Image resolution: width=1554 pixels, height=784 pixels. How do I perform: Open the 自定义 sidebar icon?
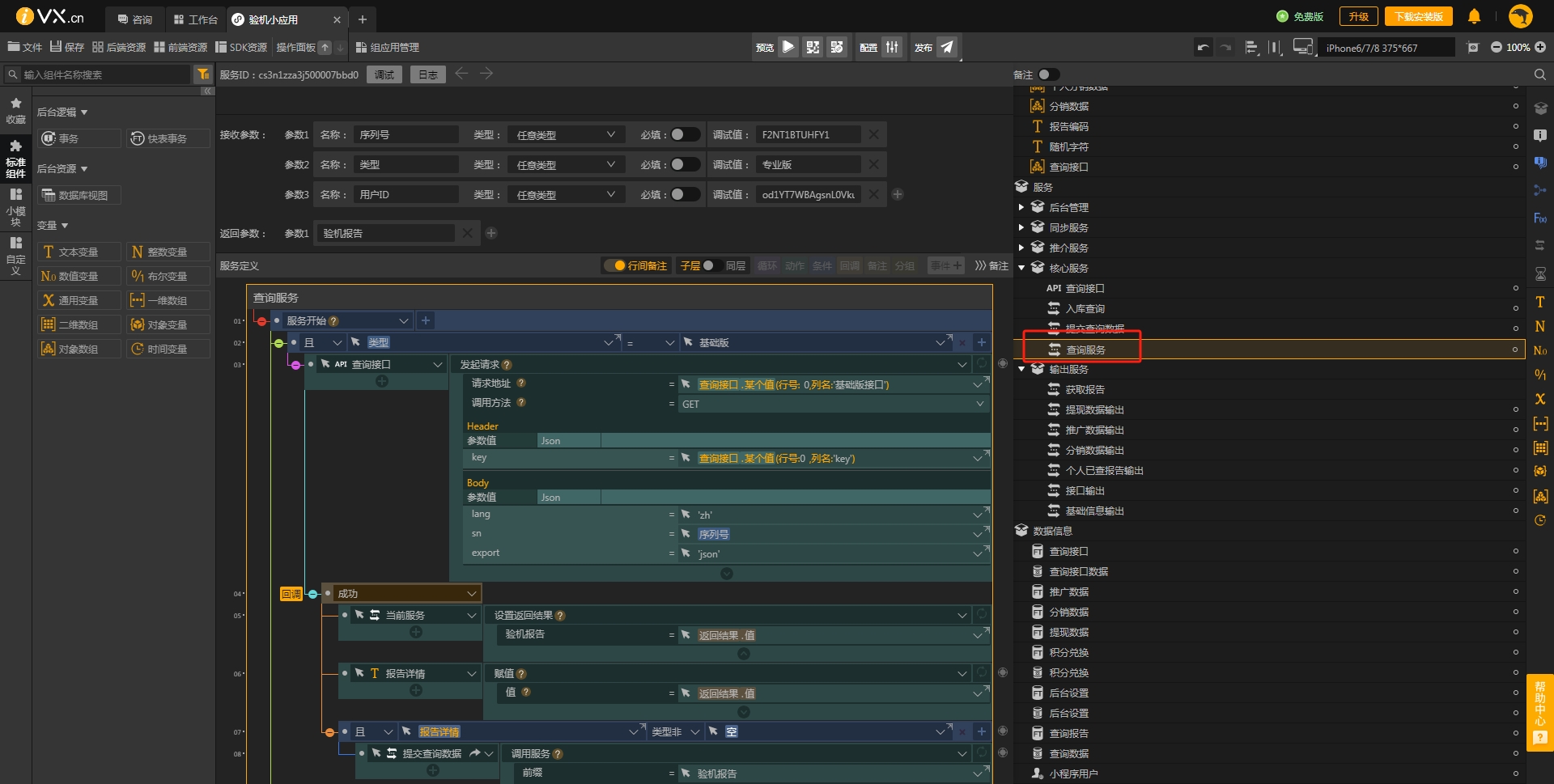[x=16, y=256]
